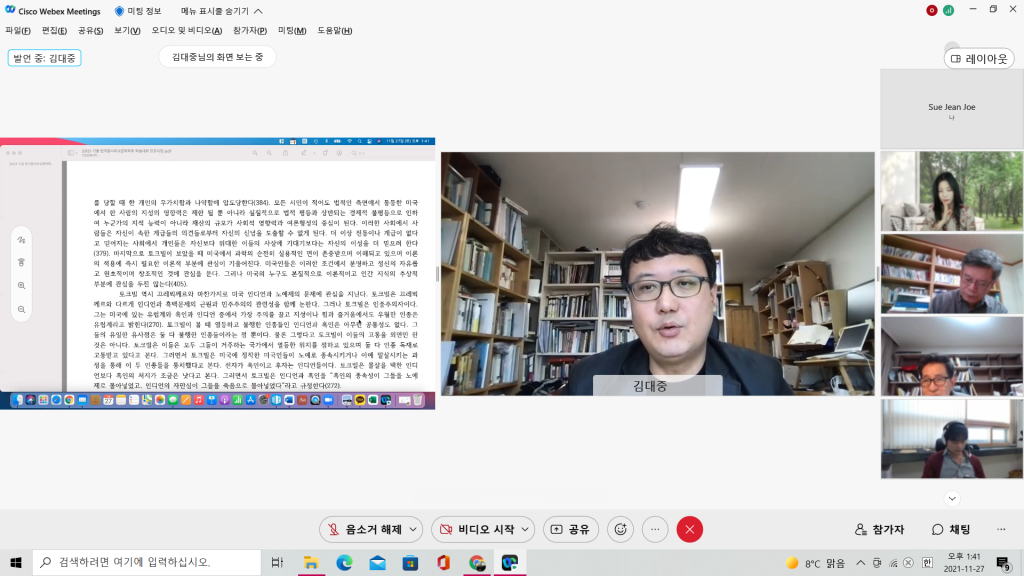Unmute microphone with 음소거 해제 button
This screenshot has height=576, width=1024.
pos(363,529)
